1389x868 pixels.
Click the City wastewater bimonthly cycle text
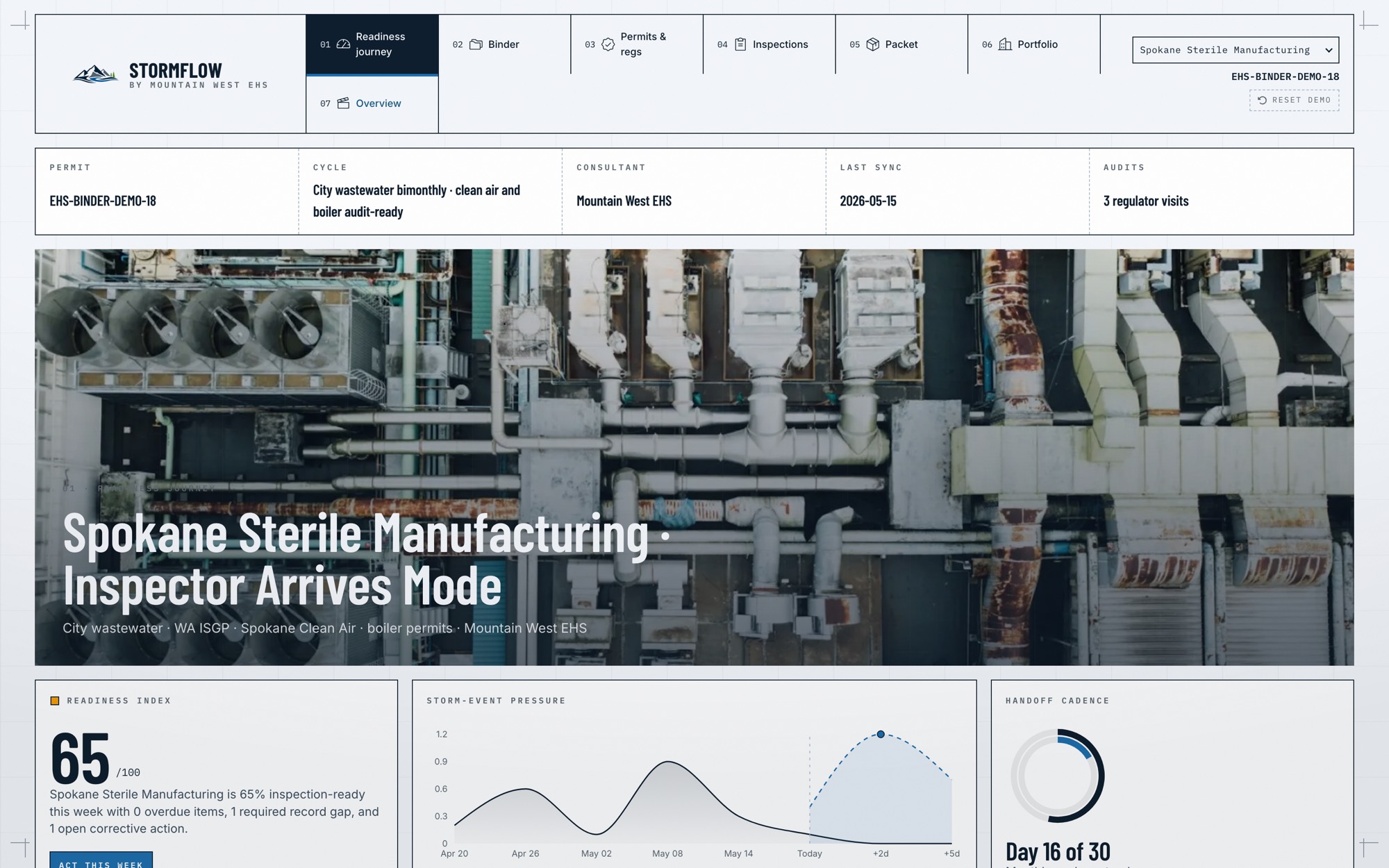[x=417, y=201]
